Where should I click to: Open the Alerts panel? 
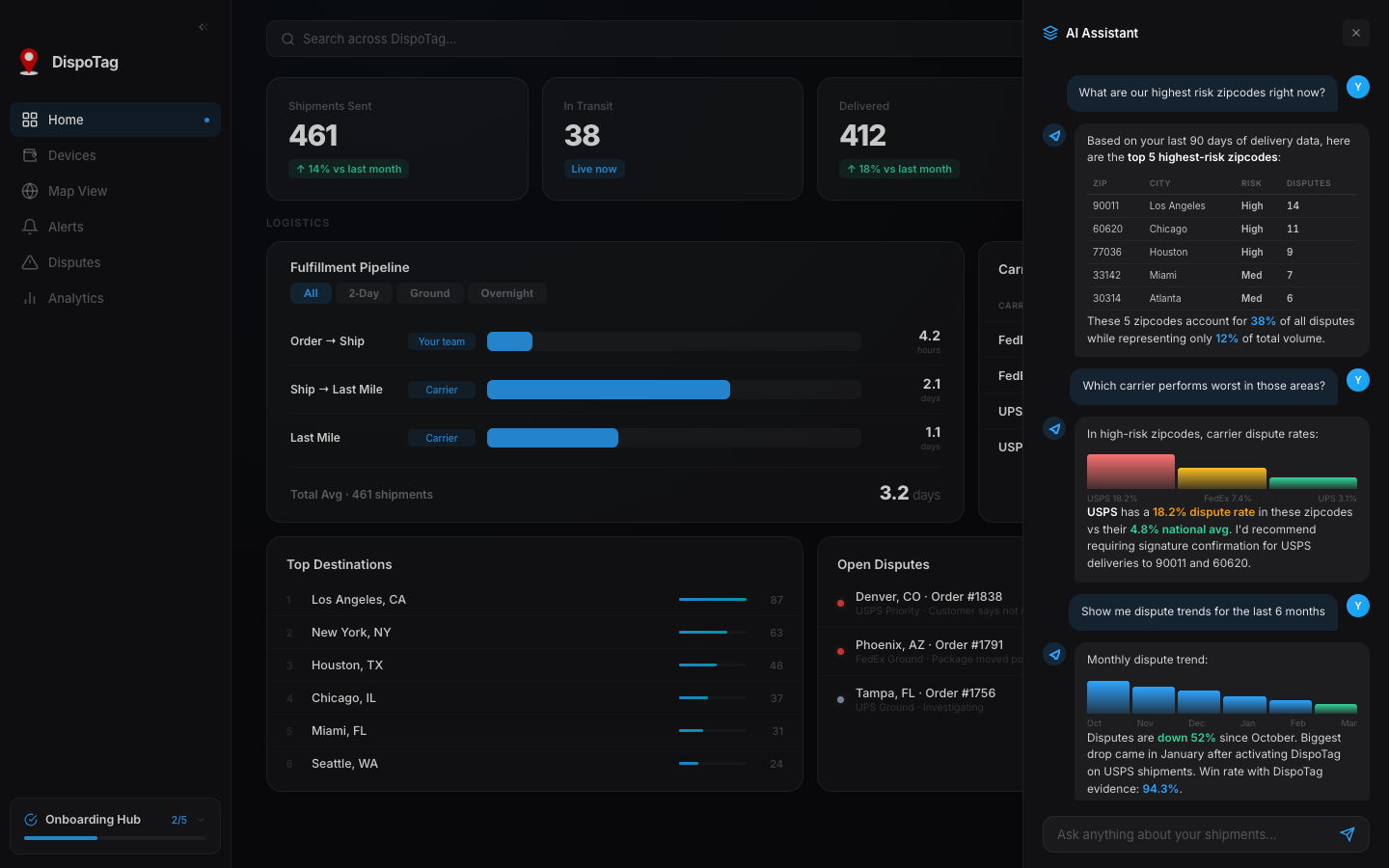click(x=66, y=227)
